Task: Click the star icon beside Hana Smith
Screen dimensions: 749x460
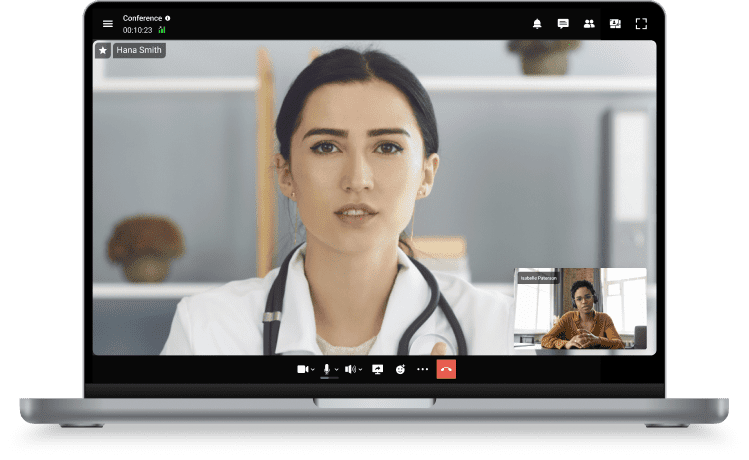Action: coord(103,50)
